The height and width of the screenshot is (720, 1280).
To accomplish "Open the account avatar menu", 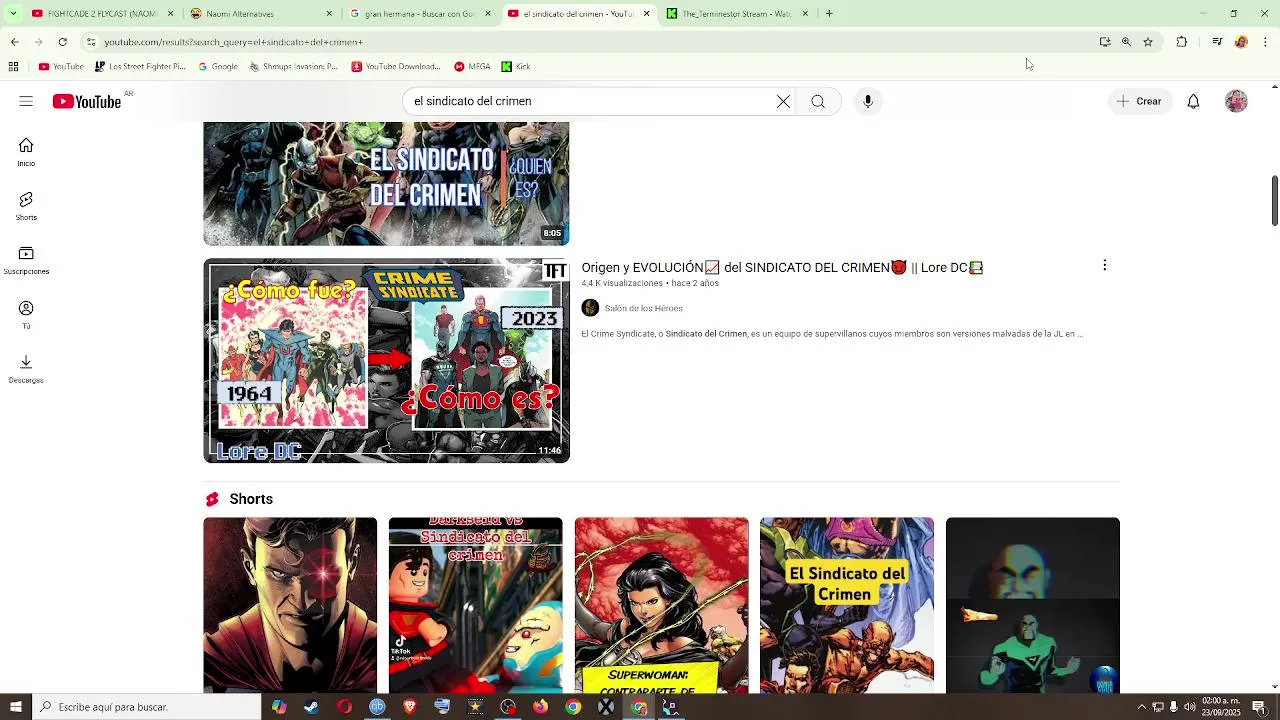I will 1237,101.
